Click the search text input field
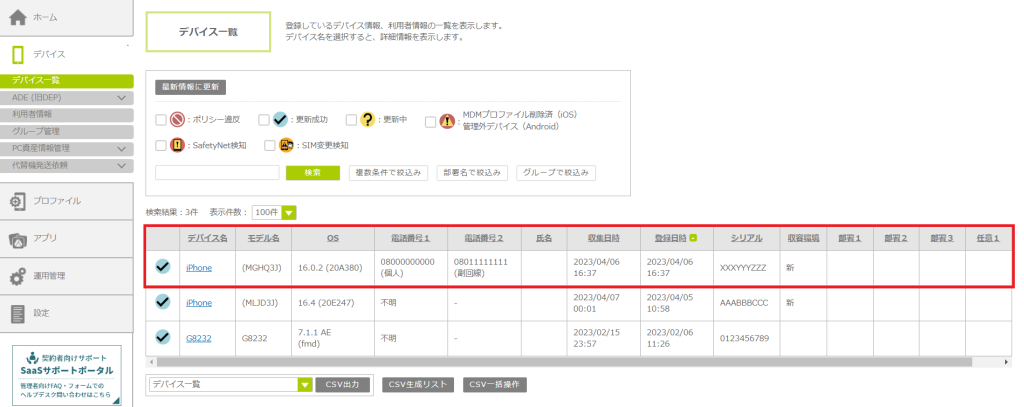Image resolution: width=1024 pixels, height=407 pixels. [217, 173]
